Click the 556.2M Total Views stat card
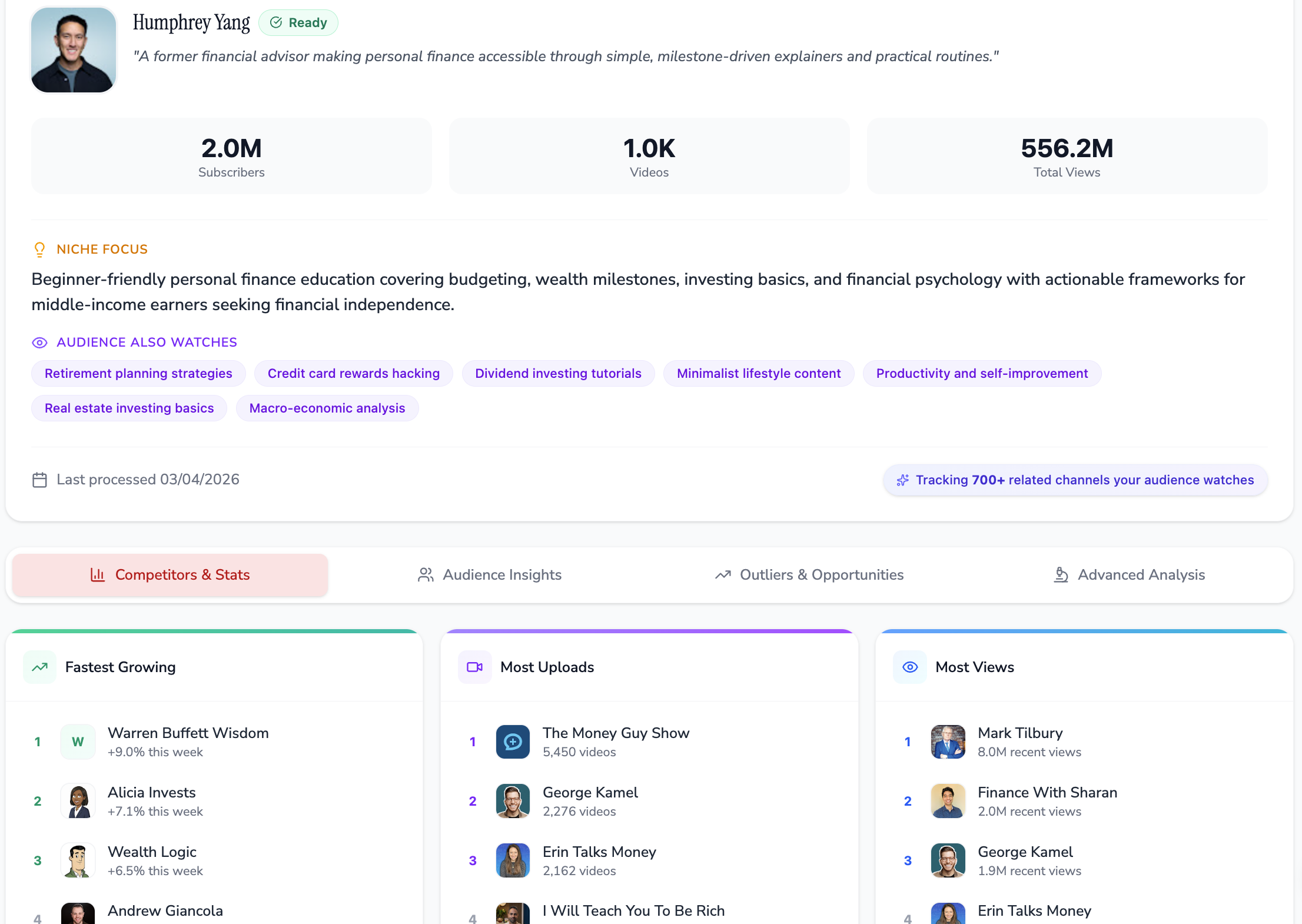Screen dimensions: 1302x924 click(1067, 156)
